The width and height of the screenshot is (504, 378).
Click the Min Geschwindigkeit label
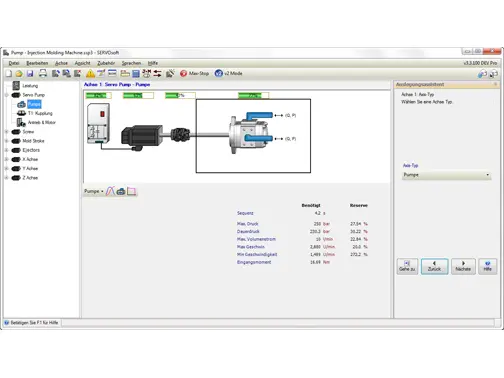point(257,254)
